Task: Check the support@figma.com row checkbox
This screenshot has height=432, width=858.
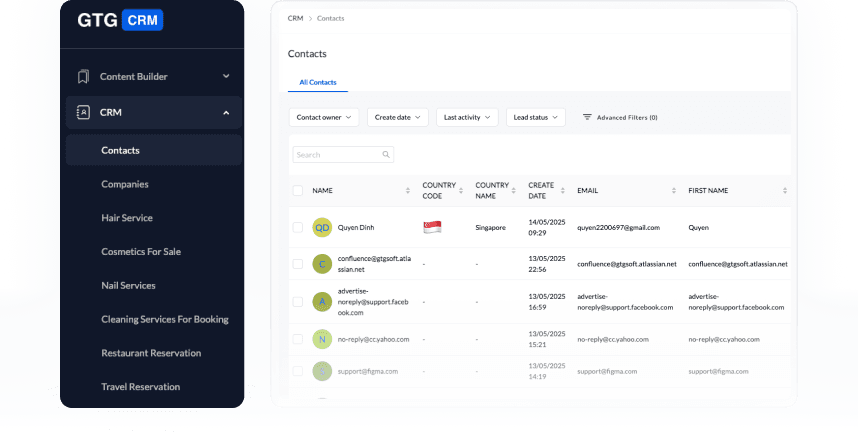Action: [298, 371]
